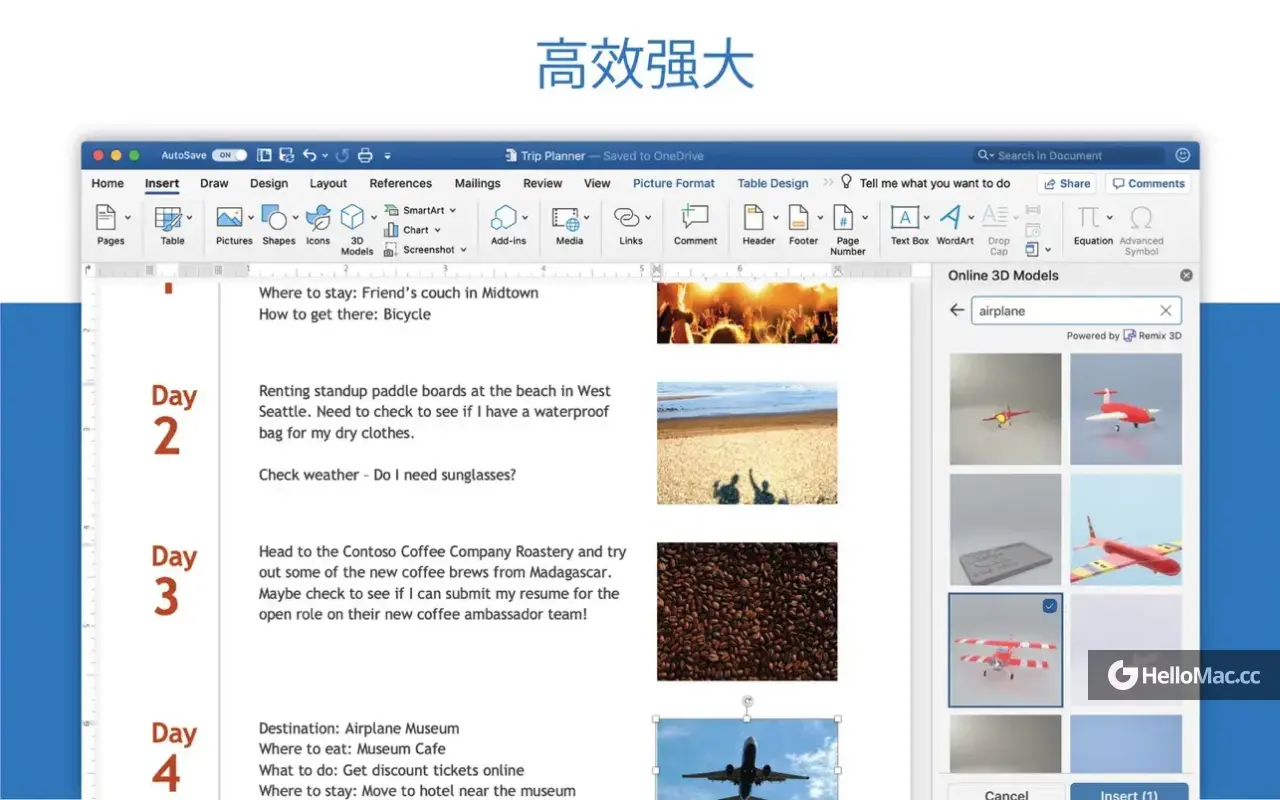Click the Header icon

(x=753, y=217)
